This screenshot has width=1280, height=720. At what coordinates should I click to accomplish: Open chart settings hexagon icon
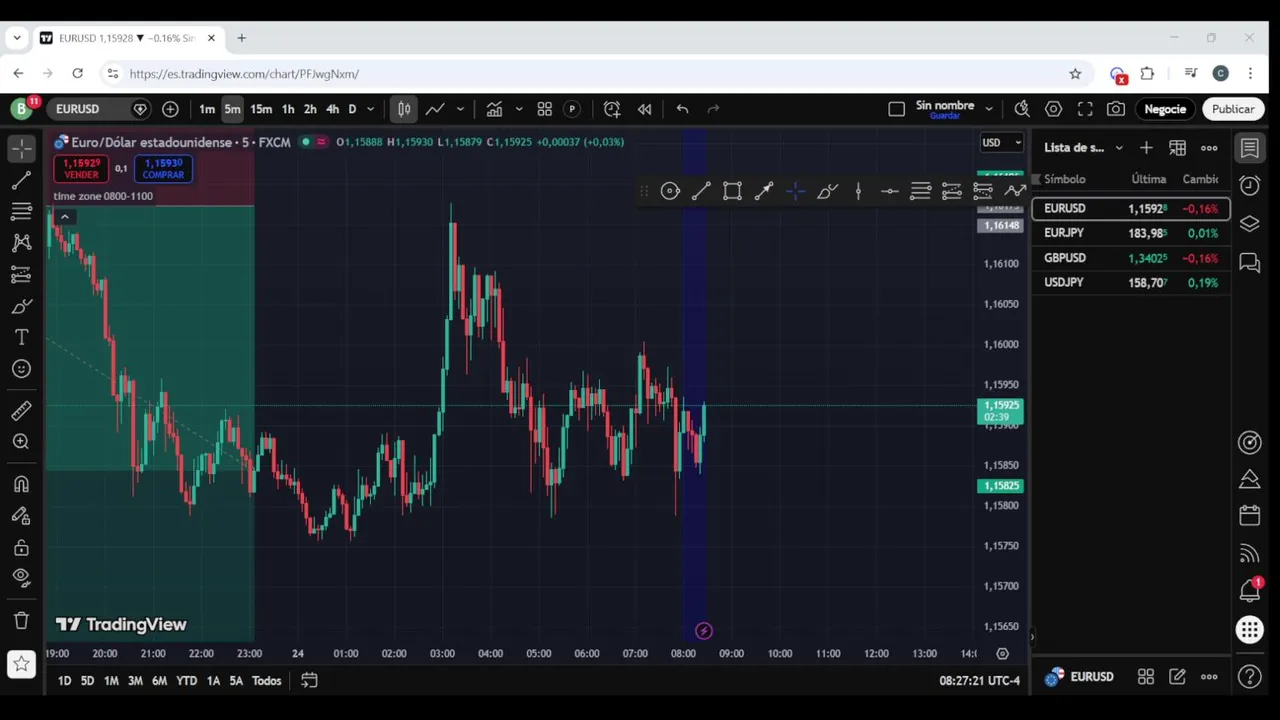[x=1053, y=109]
